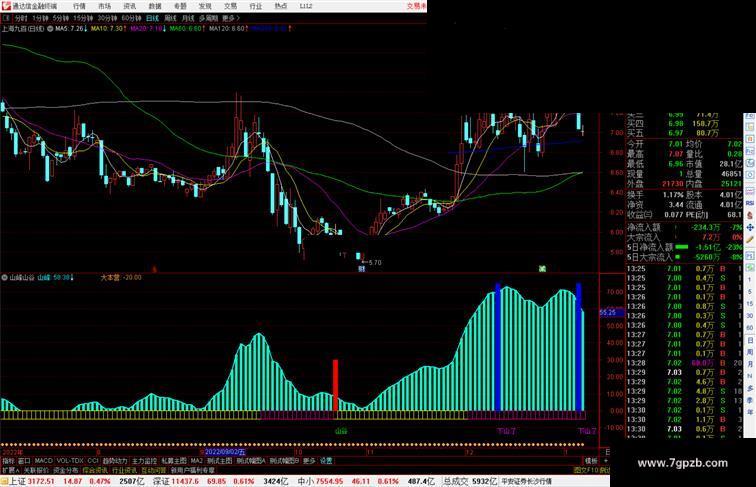
Task: Open the 市场 menu
Action: pyautogui.click(x=104, y=6)
